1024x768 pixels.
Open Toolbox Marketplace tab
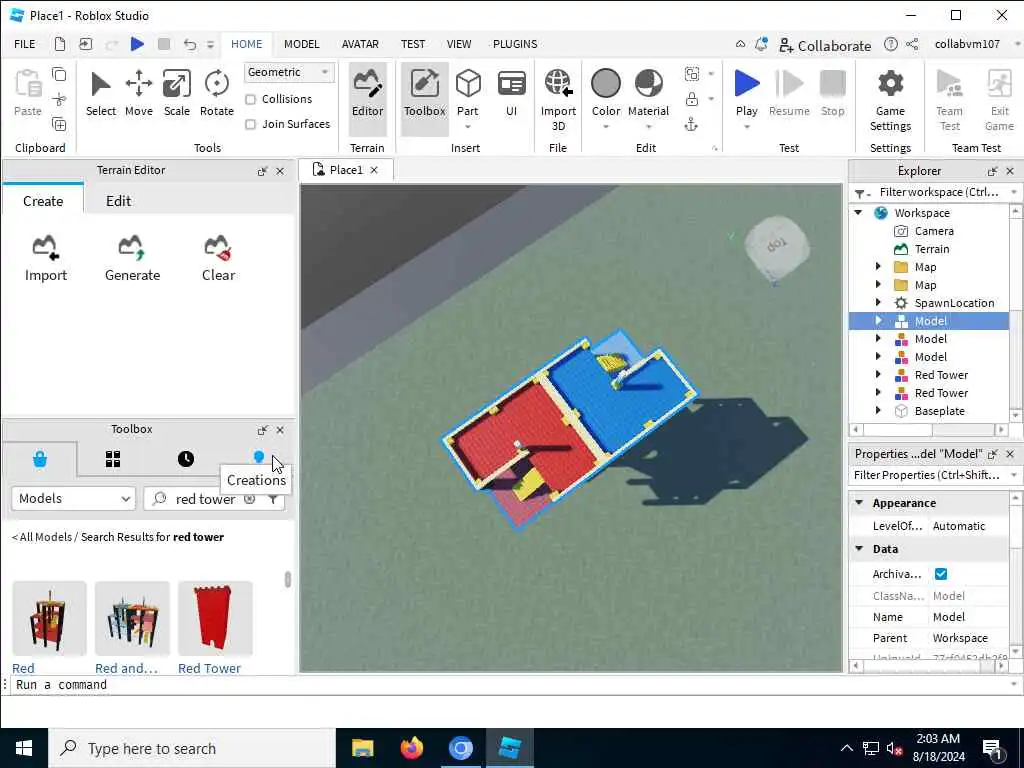40,459
